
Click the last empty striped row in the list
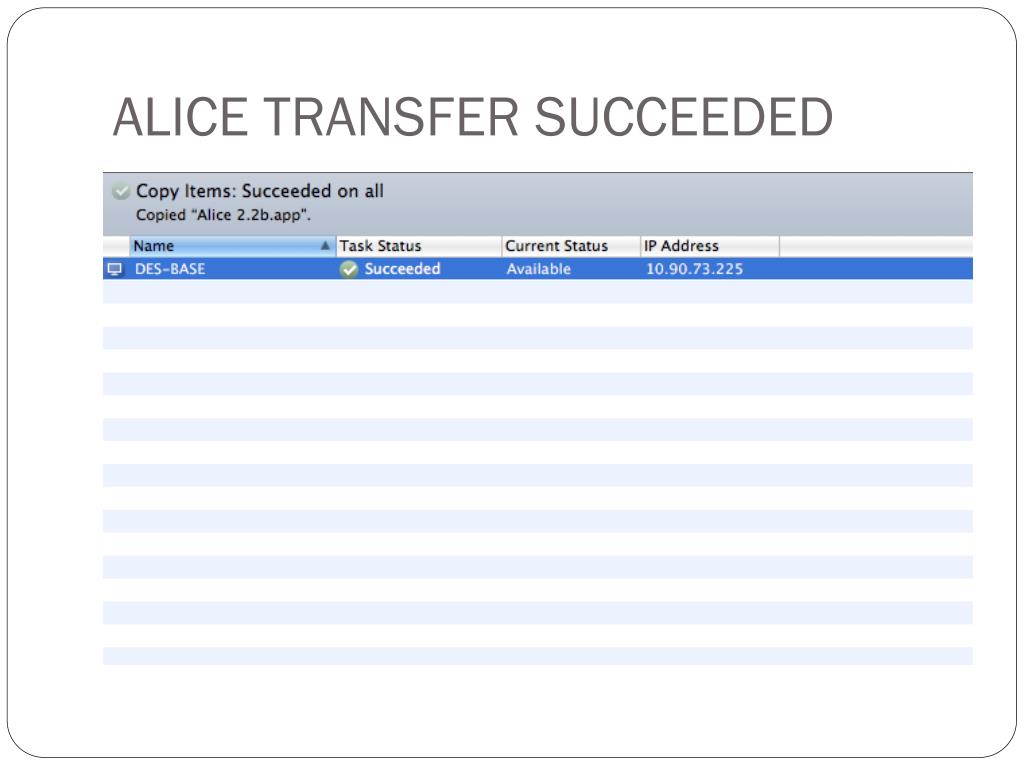[x=537, y=656]
